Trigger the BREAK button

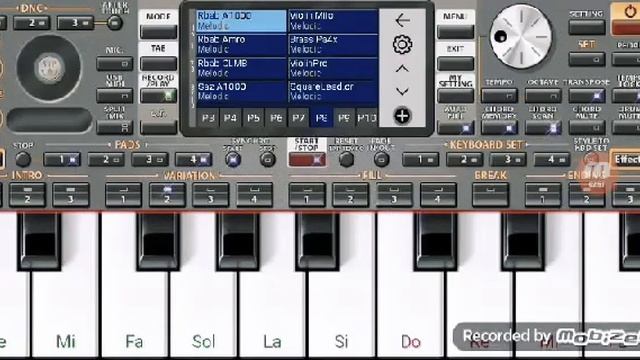coord(491,195)
